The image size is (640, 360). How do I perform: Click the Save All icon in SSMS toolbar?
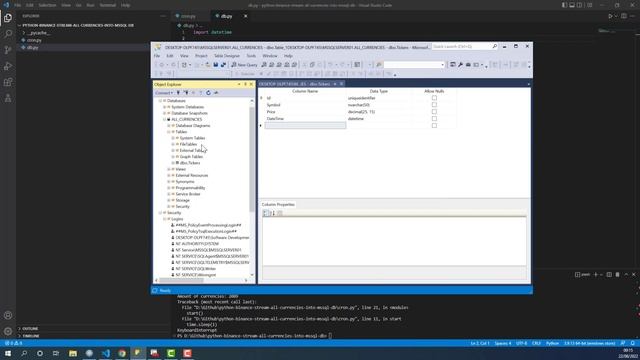pos(223,64)
